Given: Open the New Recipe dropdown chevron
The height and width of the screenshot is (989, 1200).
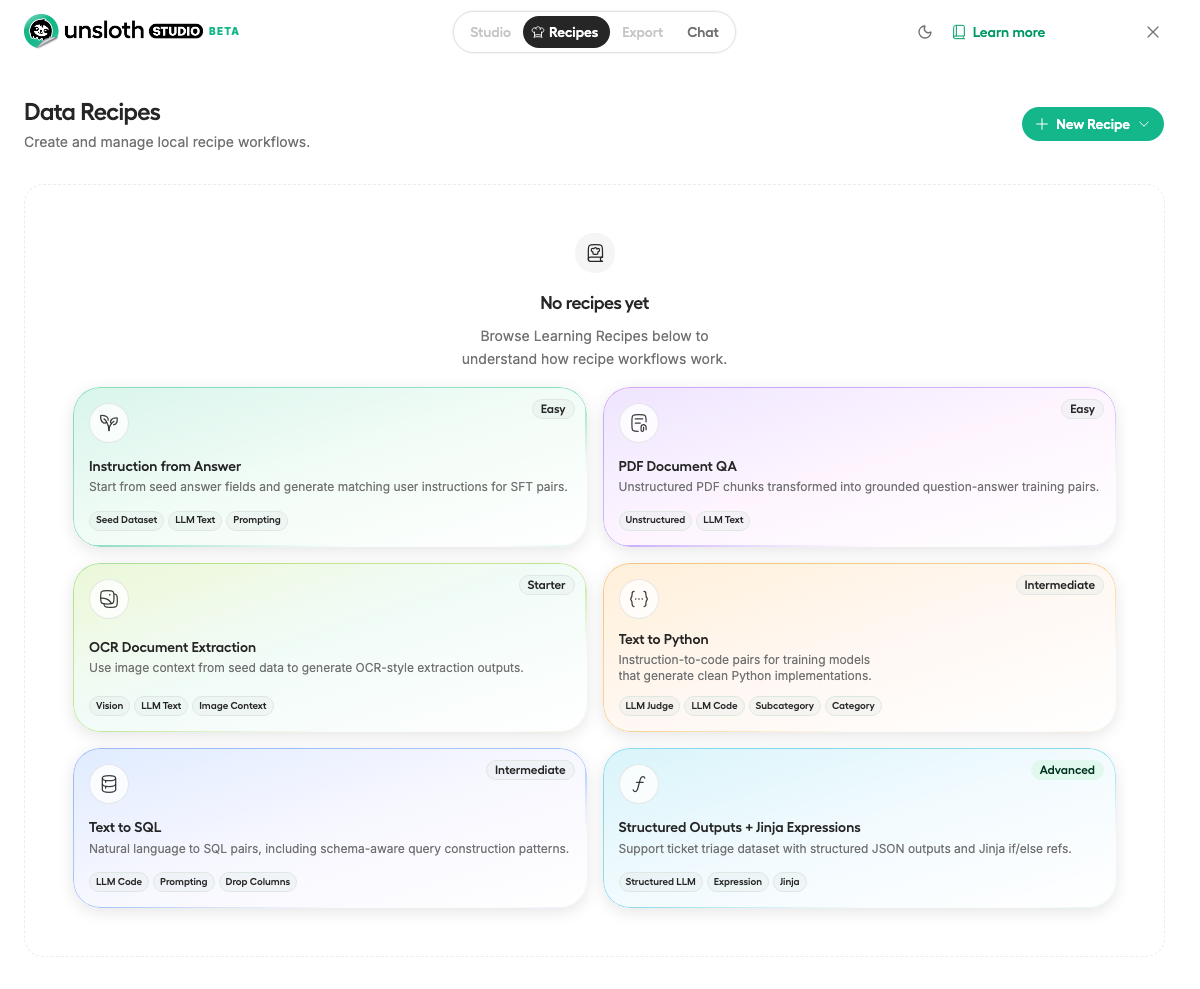Looking at the screenshot, I should (1145, 125).
